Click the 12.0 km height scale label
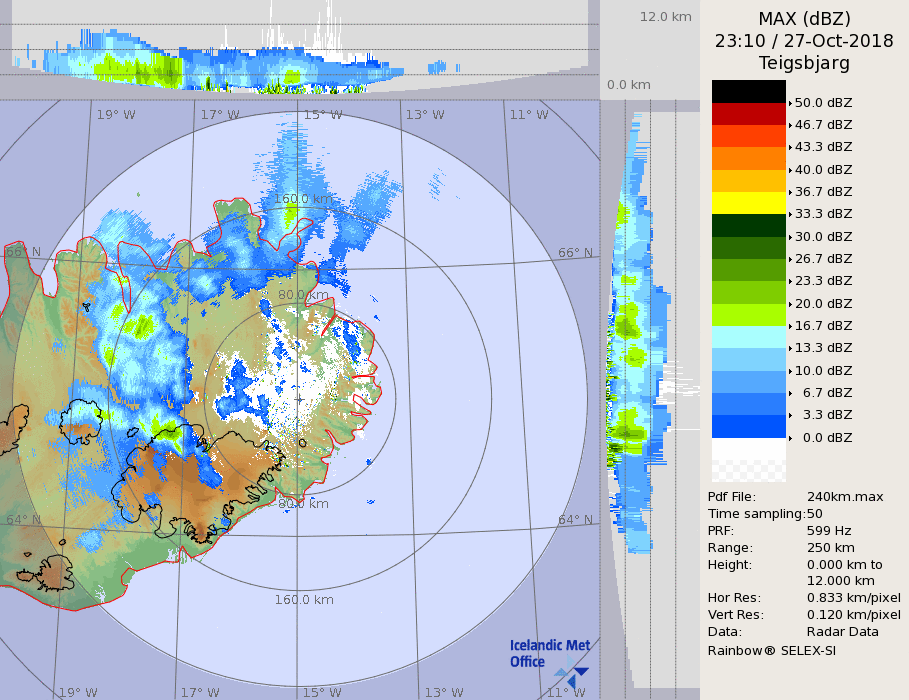Viewport: 909px width, 700px height. pos(665,17)
